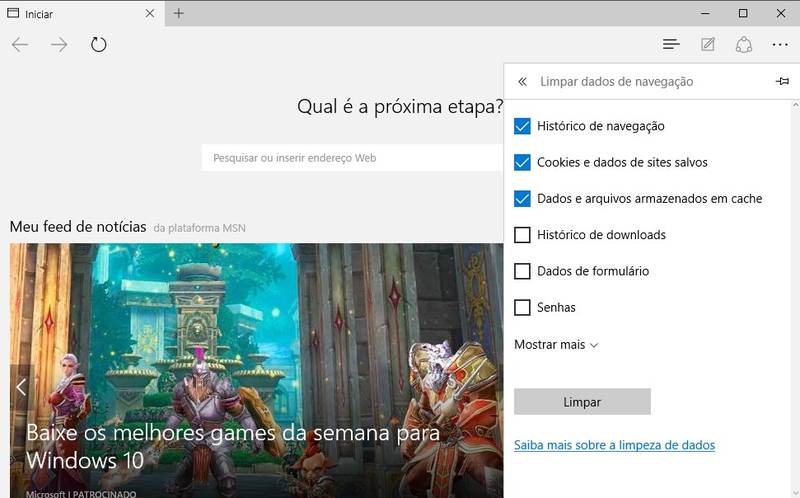
Task: Click the settings pane scroll down arrow
Action: click(x=795, y=492)
